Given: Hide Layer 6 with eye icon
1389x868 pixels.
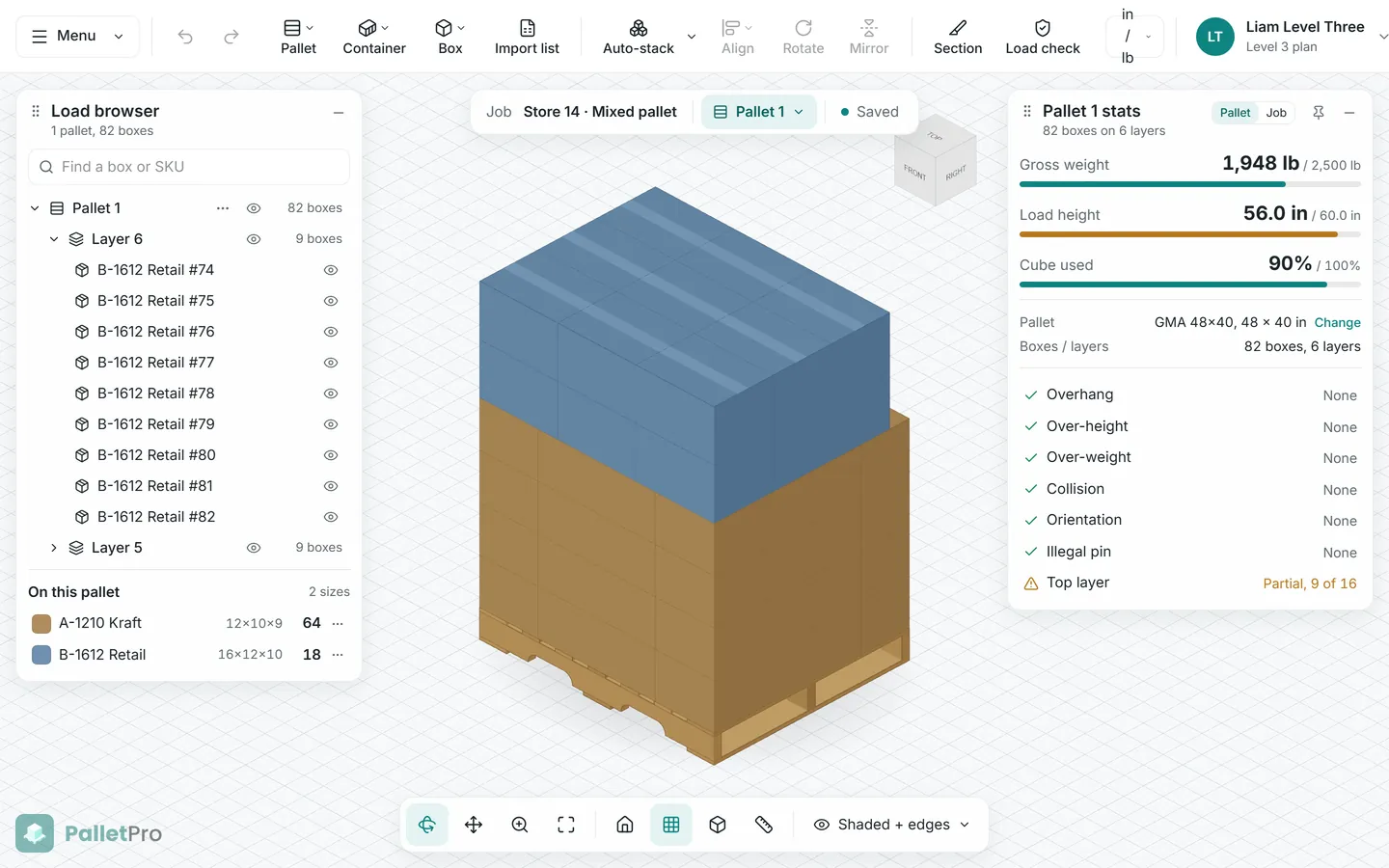Looking at the screenshot, I should point(254,239).
